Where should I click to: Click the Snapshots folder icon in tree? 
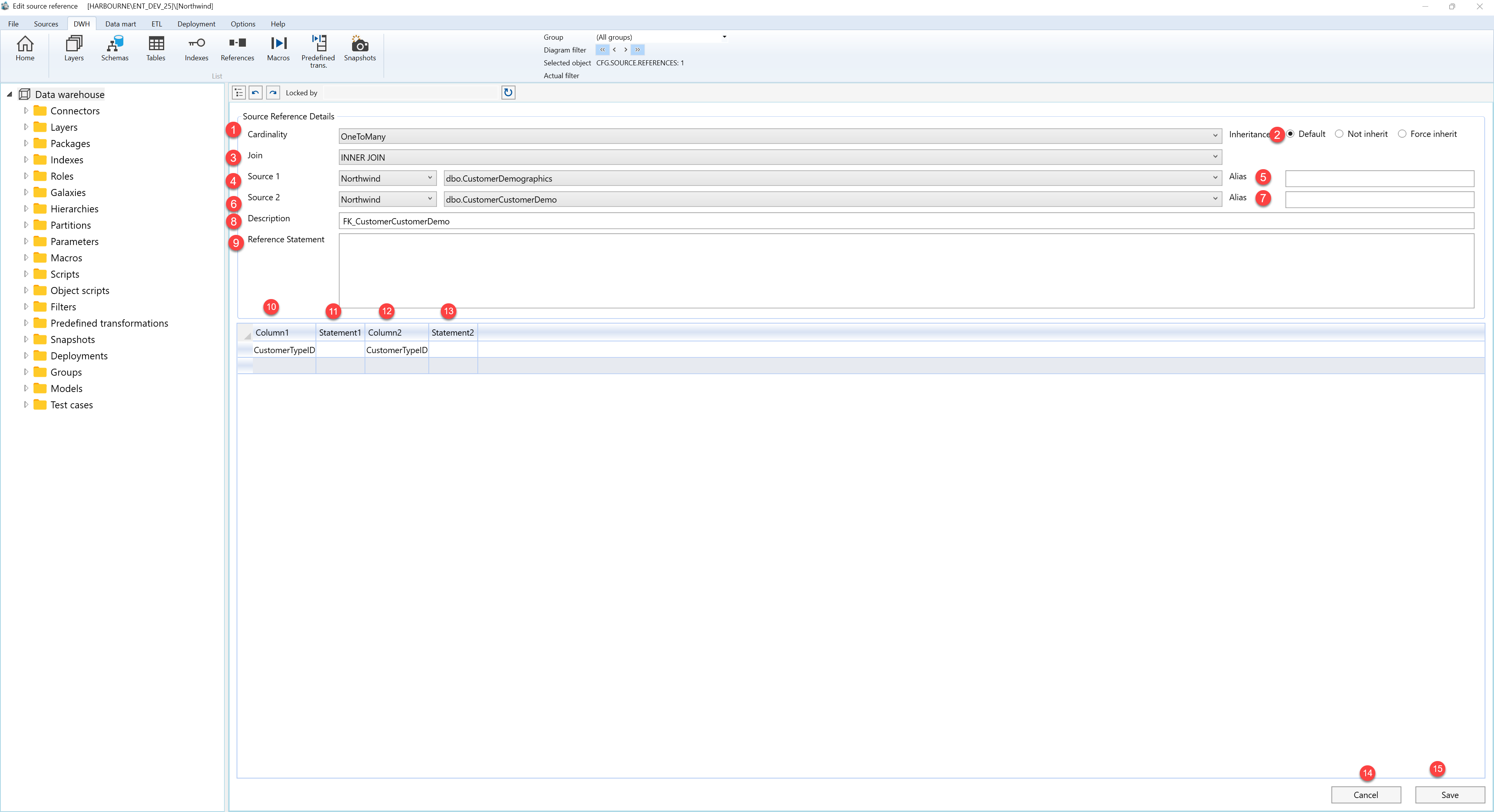pos(40,339)
